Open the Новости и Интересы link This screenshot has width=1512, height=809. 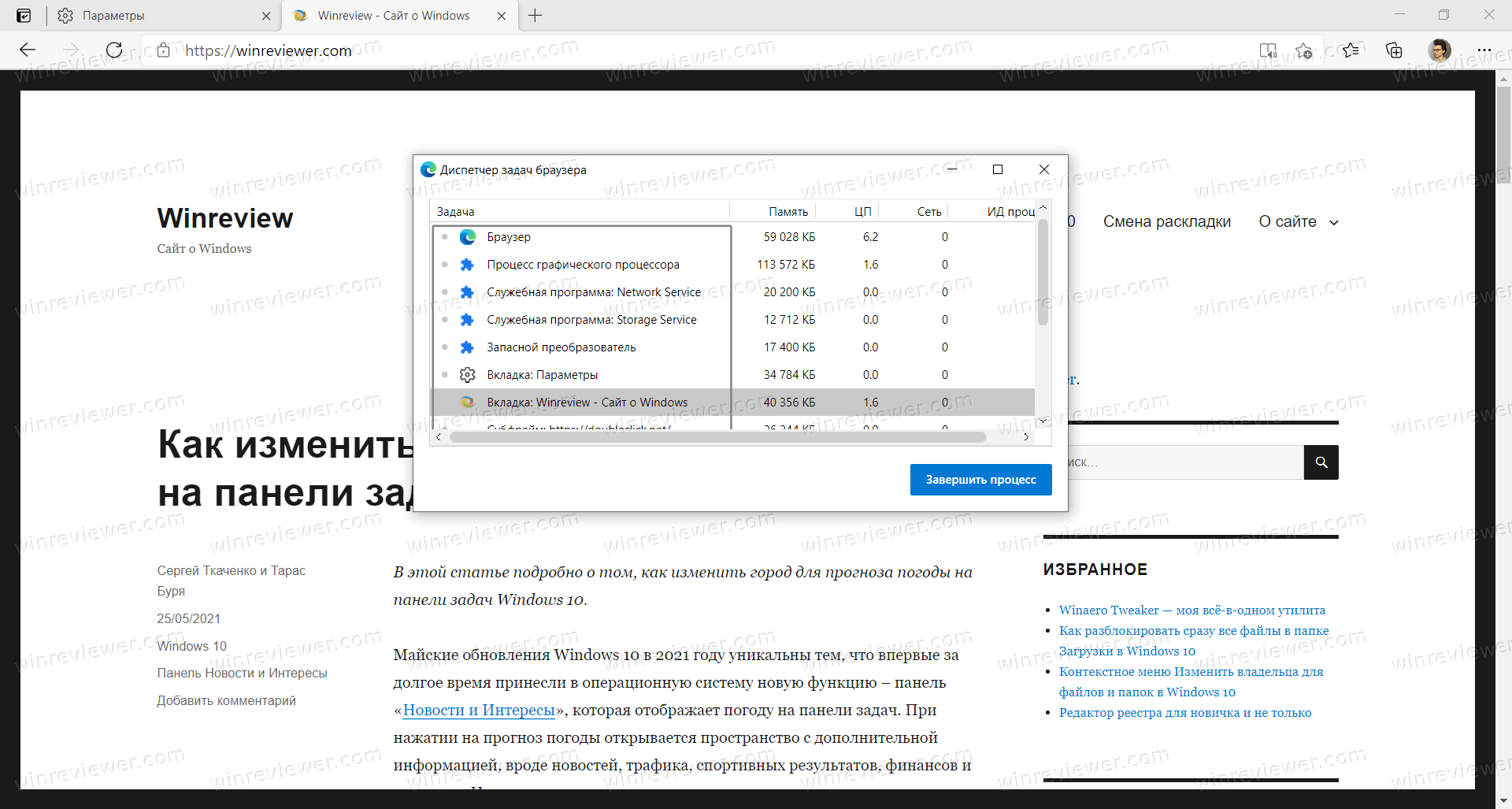point(479,711)
